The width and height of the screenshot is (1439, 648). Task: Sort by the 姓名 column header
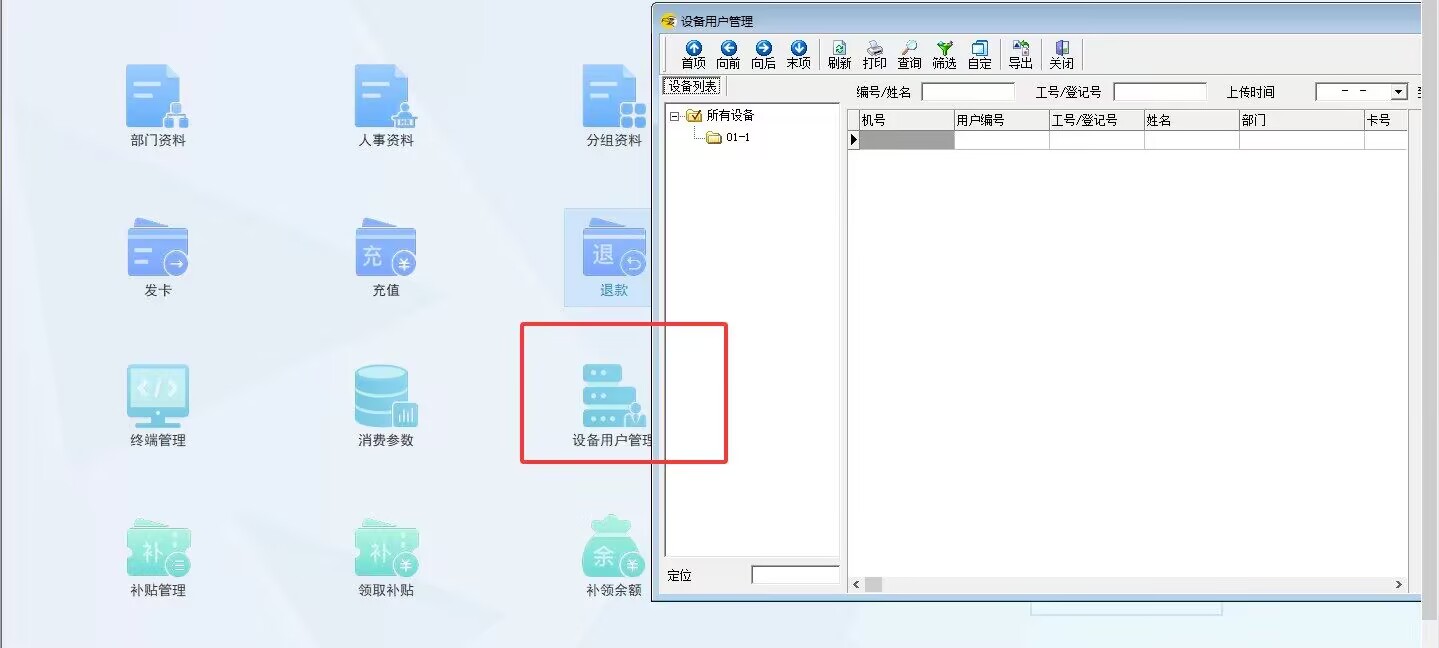tap(1191, 120)
